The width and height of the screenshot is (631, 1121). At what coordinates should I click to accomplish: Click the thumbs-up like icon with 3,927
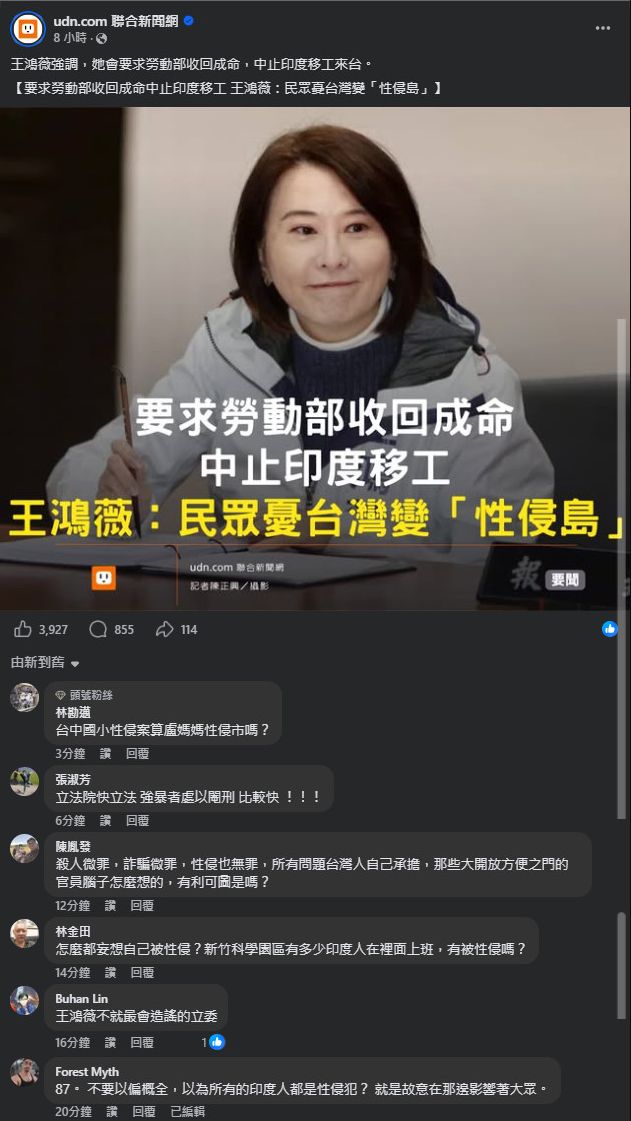(23, 629)
